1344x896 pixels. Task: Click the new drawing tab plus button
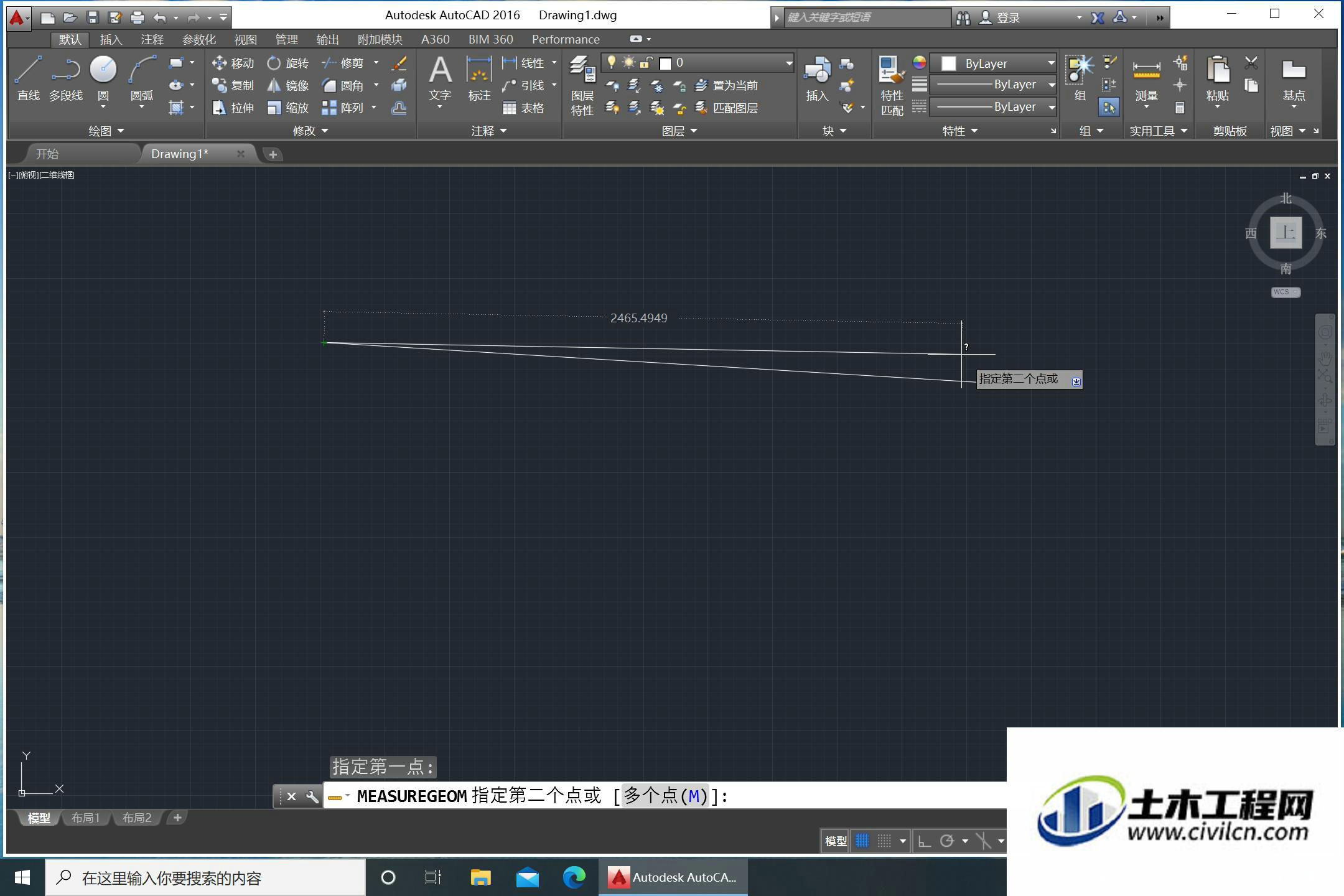click(x=273, y=154)
